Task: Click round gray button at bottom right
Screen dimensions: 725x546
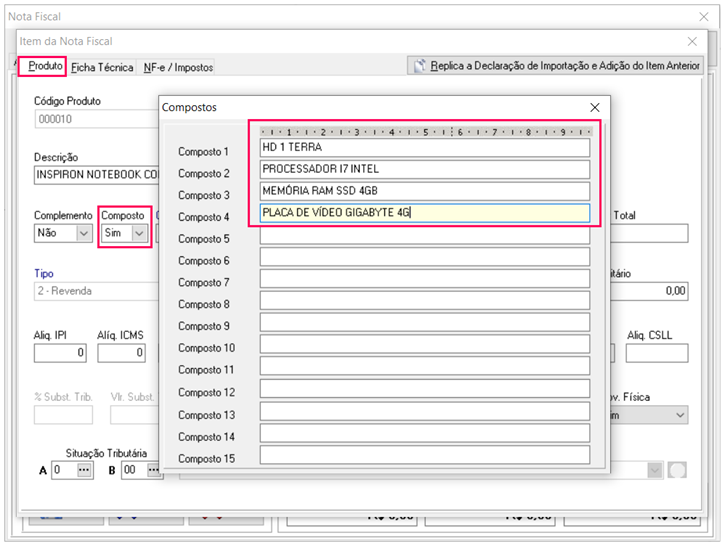Action: coord(677,469)
